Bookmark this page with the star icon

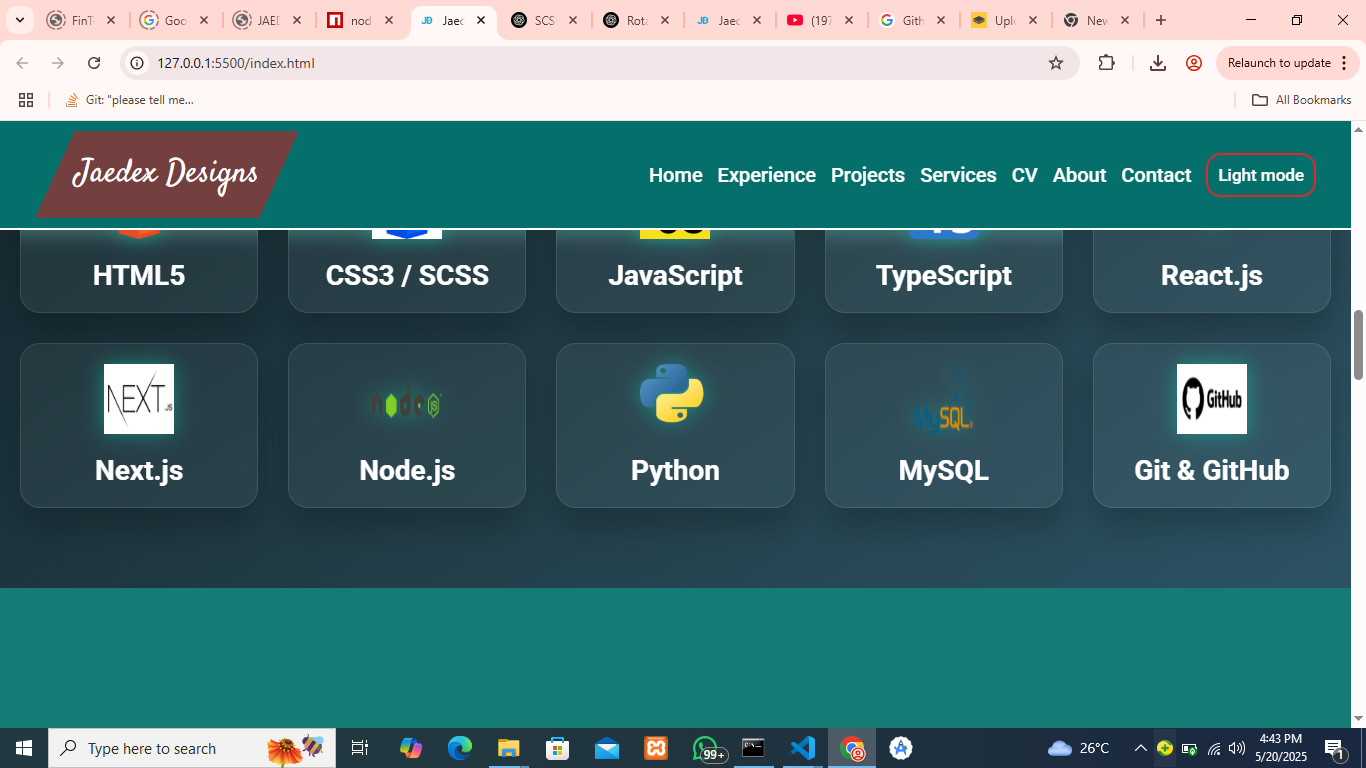click(x=1056, y=63)
